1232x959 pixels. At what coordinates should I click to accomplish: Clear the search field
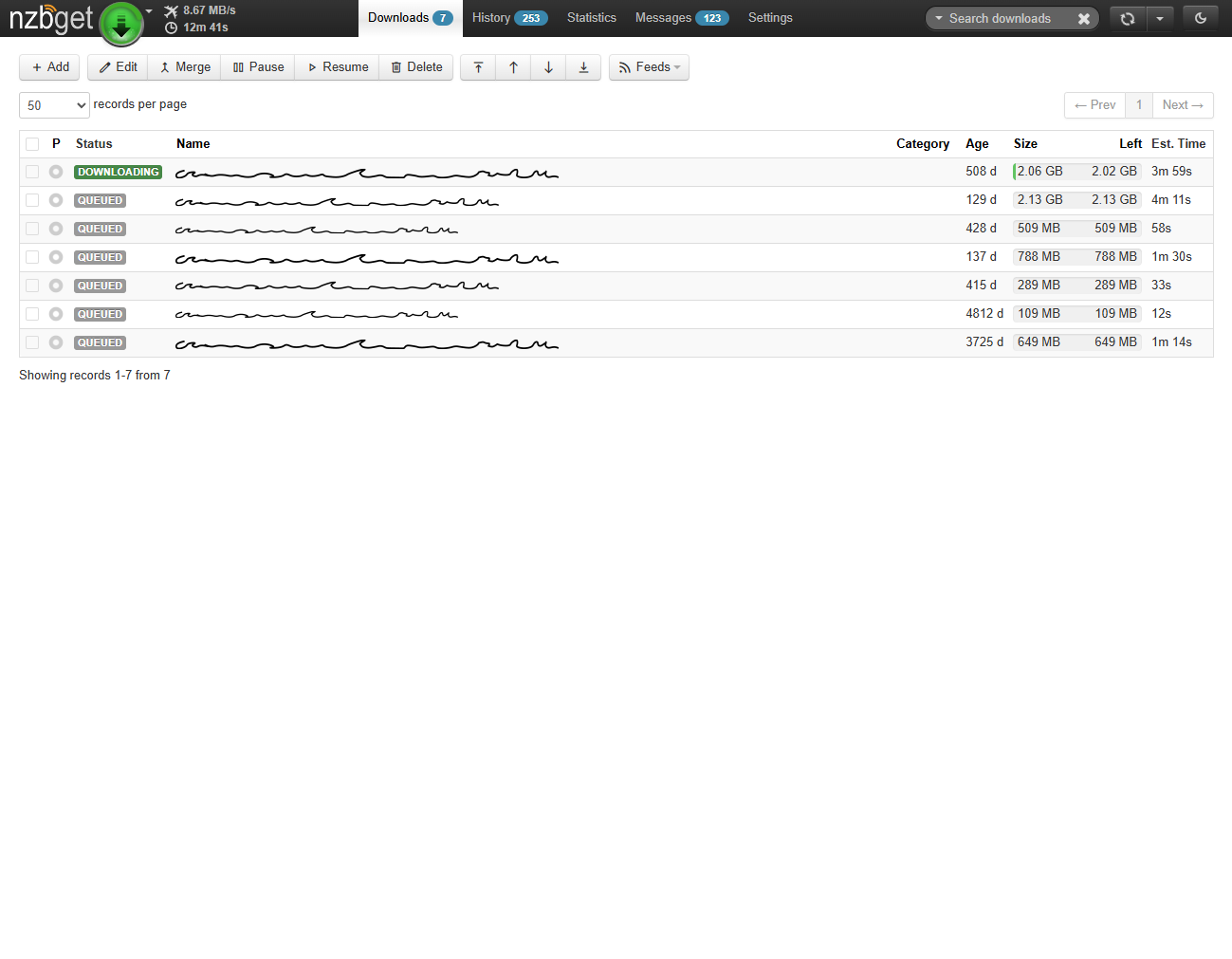(1083, 18)
